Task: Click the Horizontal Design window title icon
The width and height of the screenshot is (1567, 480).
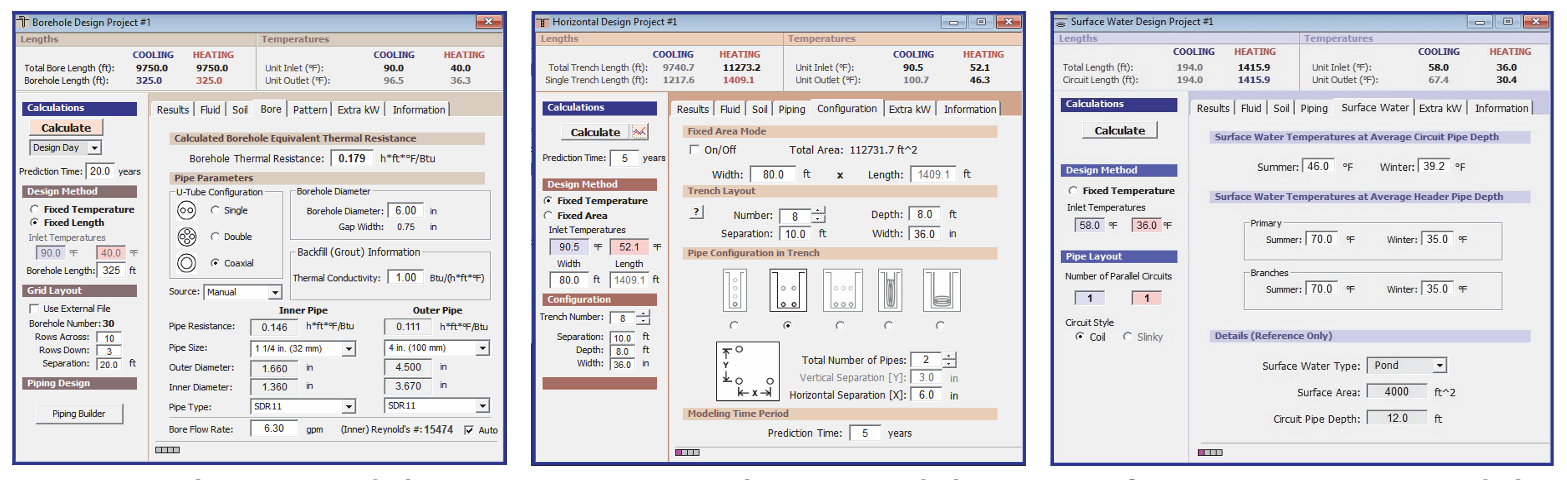Action: pos(541,21)
